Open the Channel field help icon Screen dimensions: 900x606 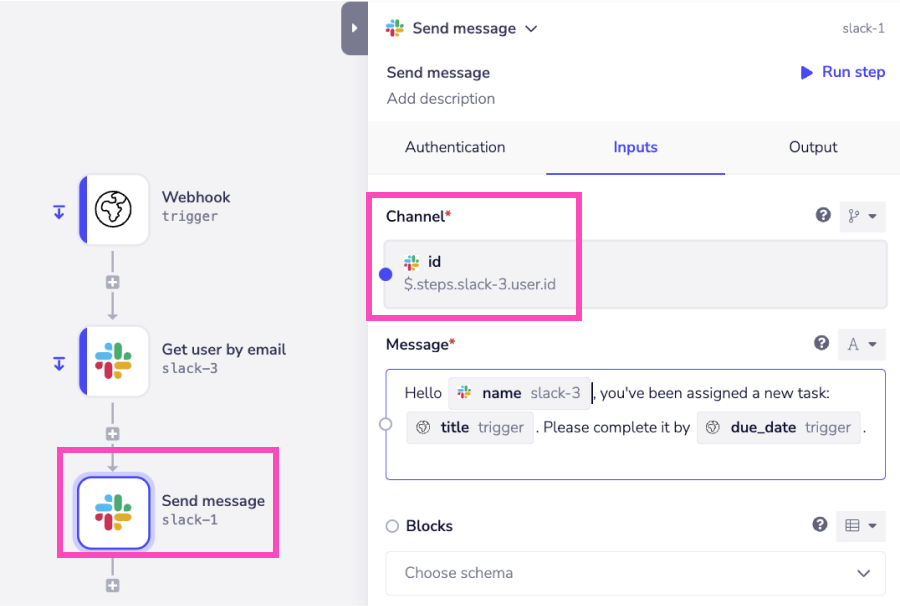(822, 215)
